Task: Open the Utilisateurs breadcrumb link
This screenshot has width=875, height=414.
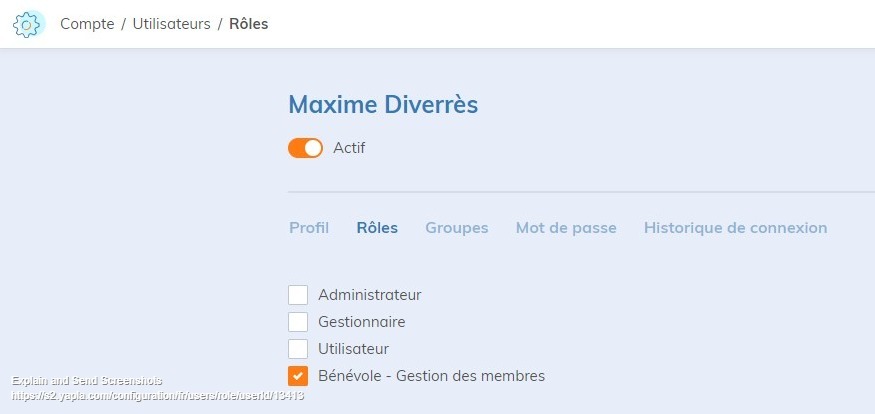Action: (x=171, y=24)
